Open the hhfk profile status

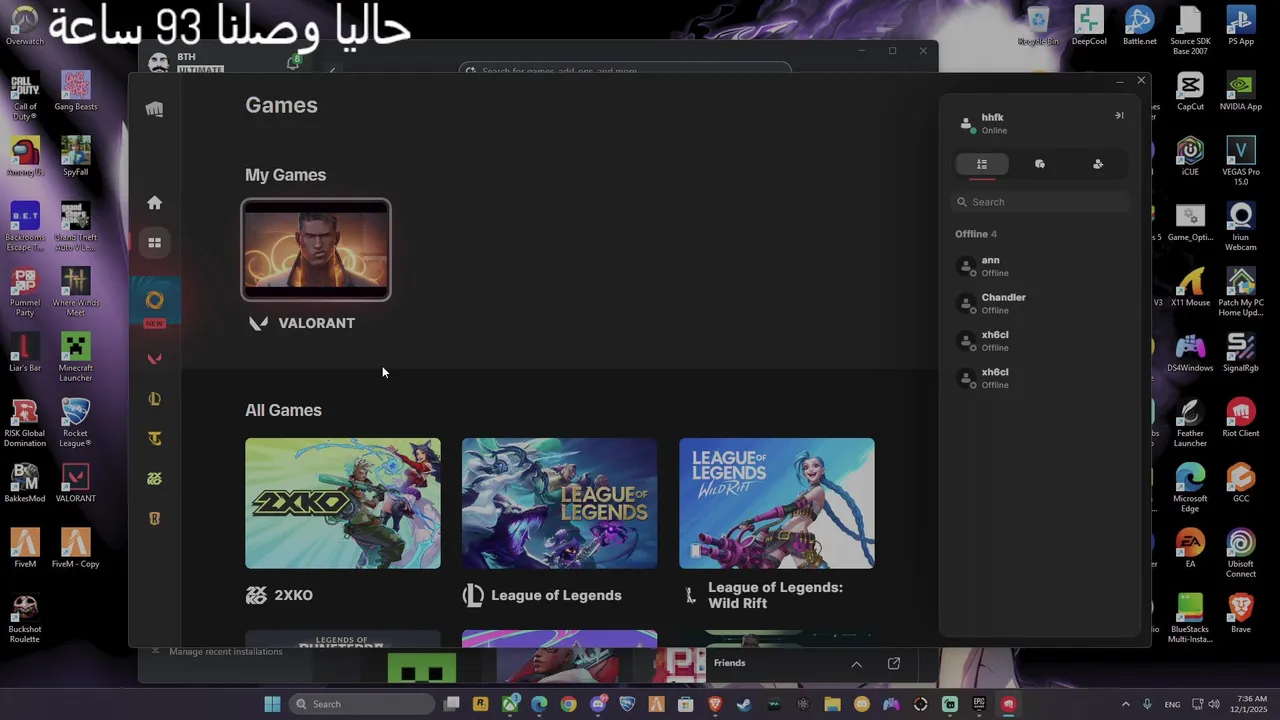993,123
